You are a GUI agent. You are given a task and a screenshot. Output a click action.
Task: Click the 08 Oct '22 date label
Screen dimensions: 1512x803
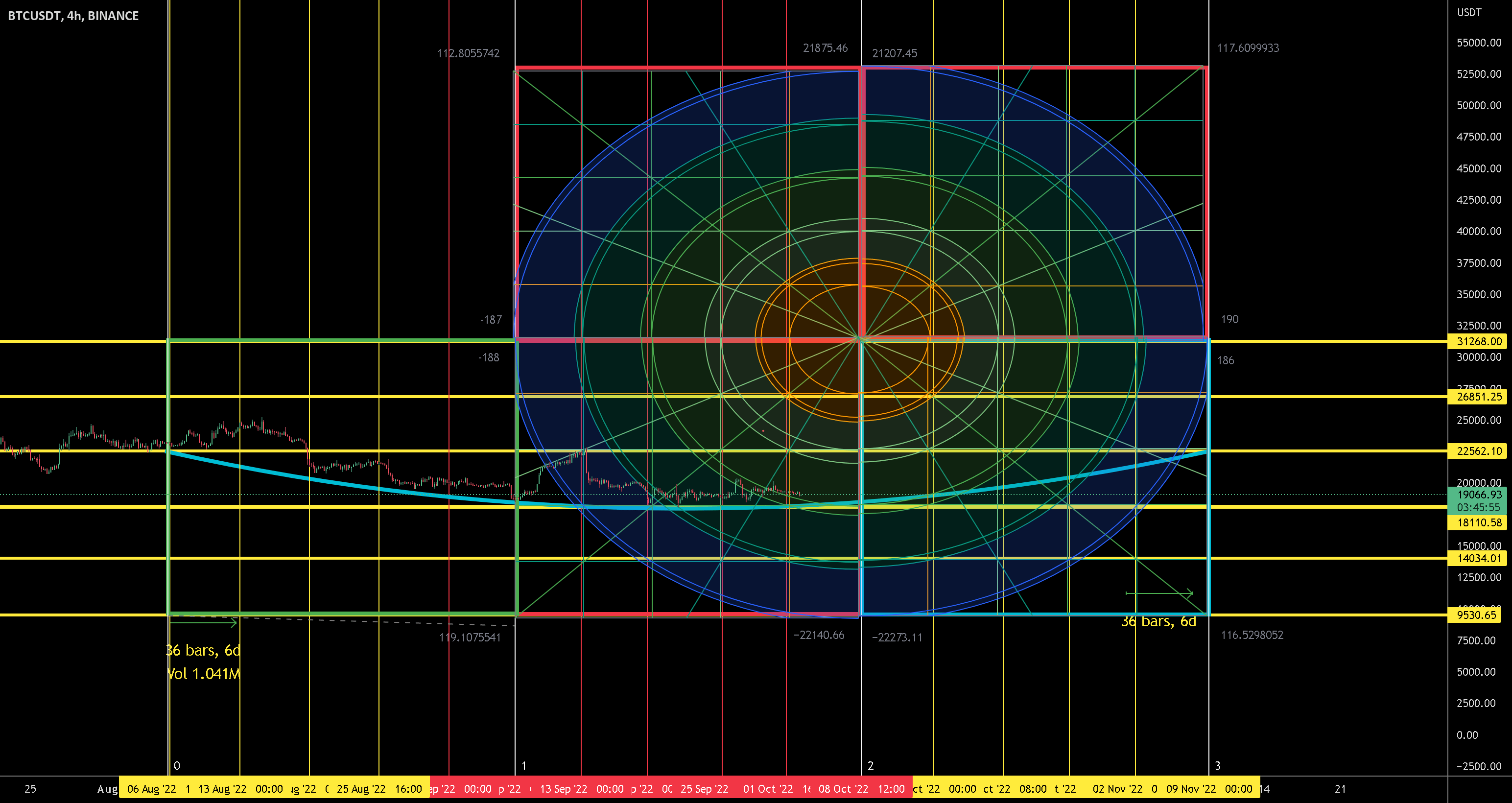843,789
